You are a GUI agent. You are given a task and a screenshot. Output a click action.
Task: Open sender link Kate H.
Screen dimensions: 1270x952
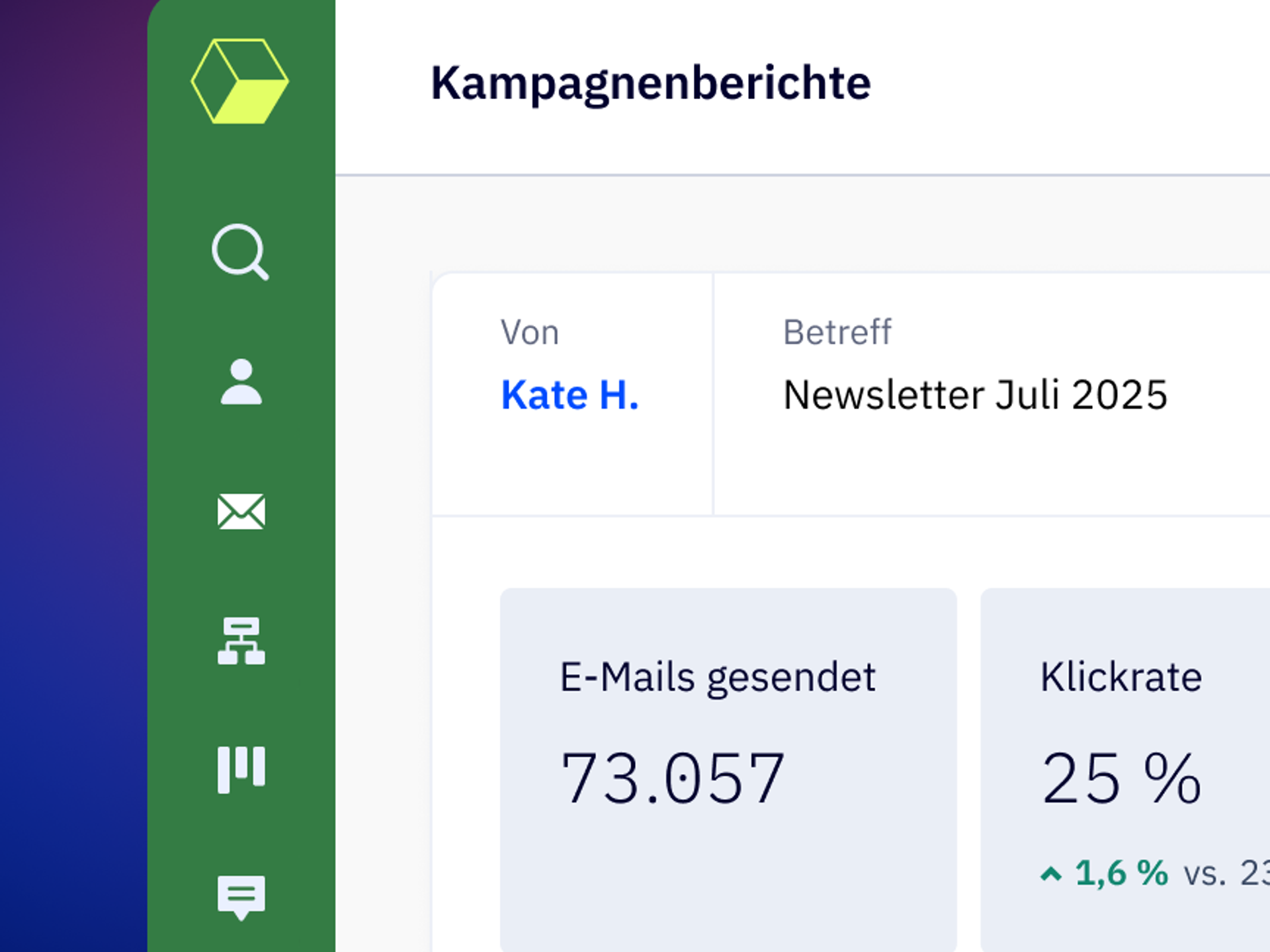[570, 395]
